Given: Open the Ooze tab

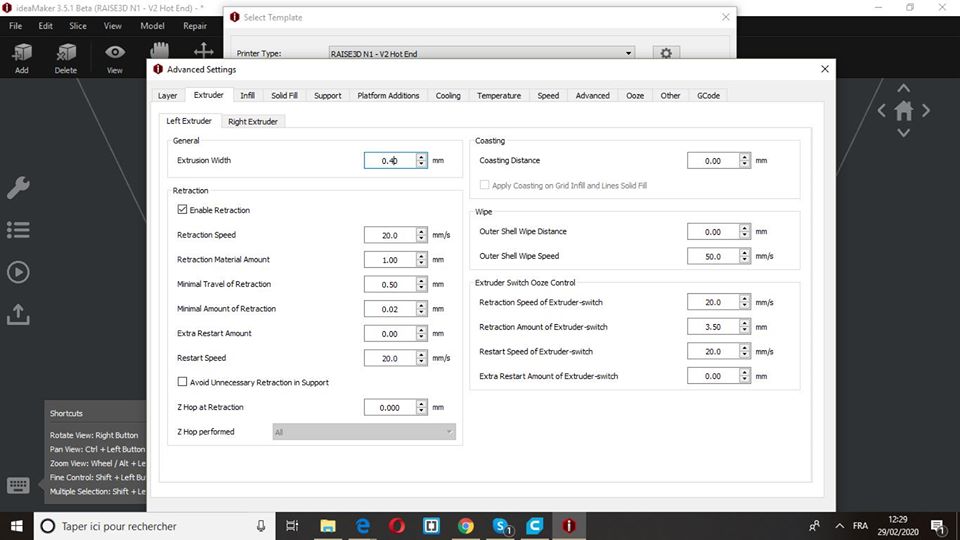Looking at the screenshot, I should tap(635, 96).
